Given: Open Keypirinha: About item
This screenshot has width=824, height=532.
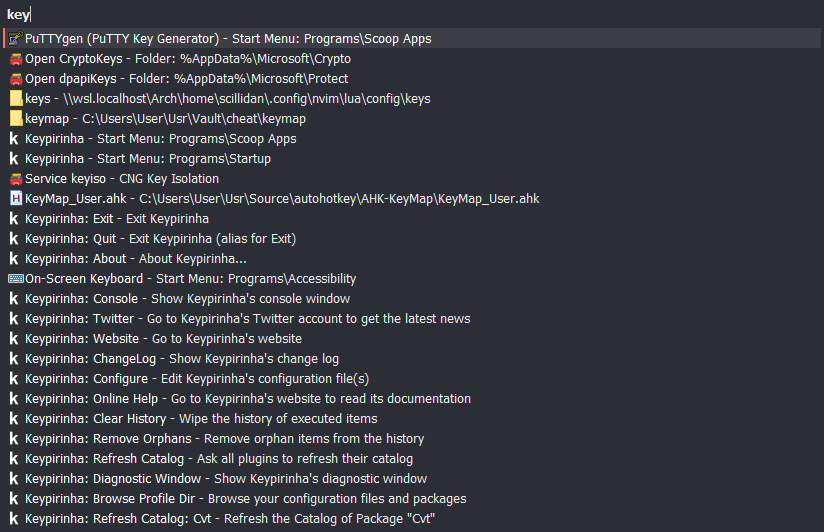Looking at the screenshot, I should click(412, 259).
